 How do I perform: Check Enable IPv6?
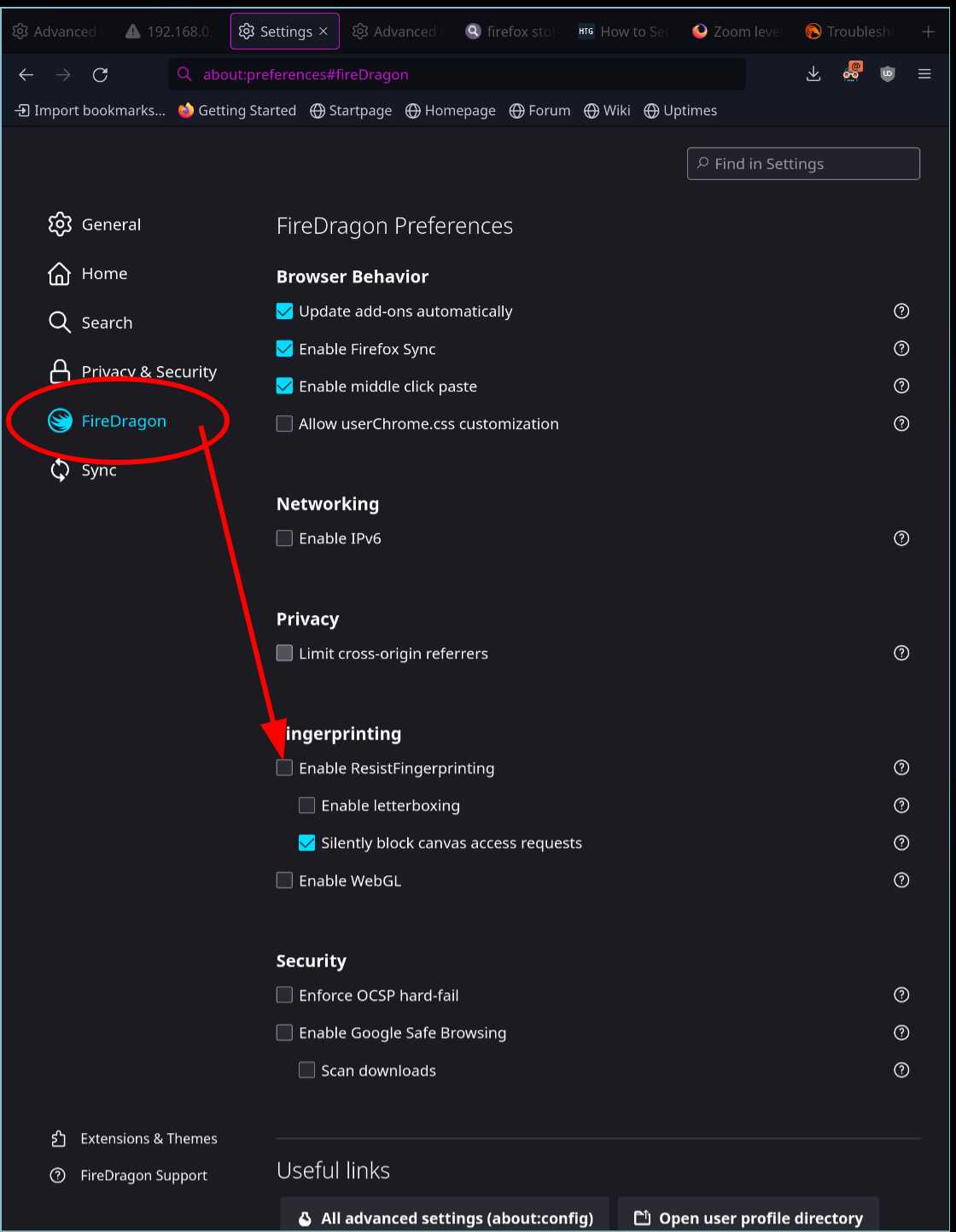285,538
